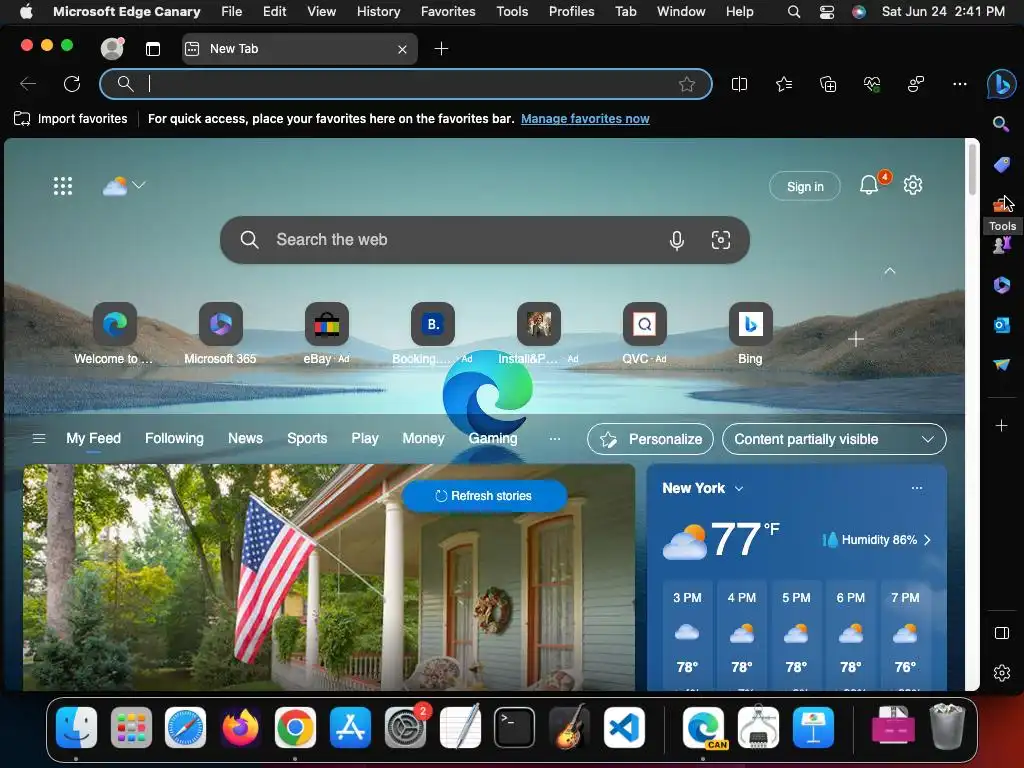The height and width of the screenshot is (768, 1024).
Task: Switch to the Following tab
Action: 174,438
